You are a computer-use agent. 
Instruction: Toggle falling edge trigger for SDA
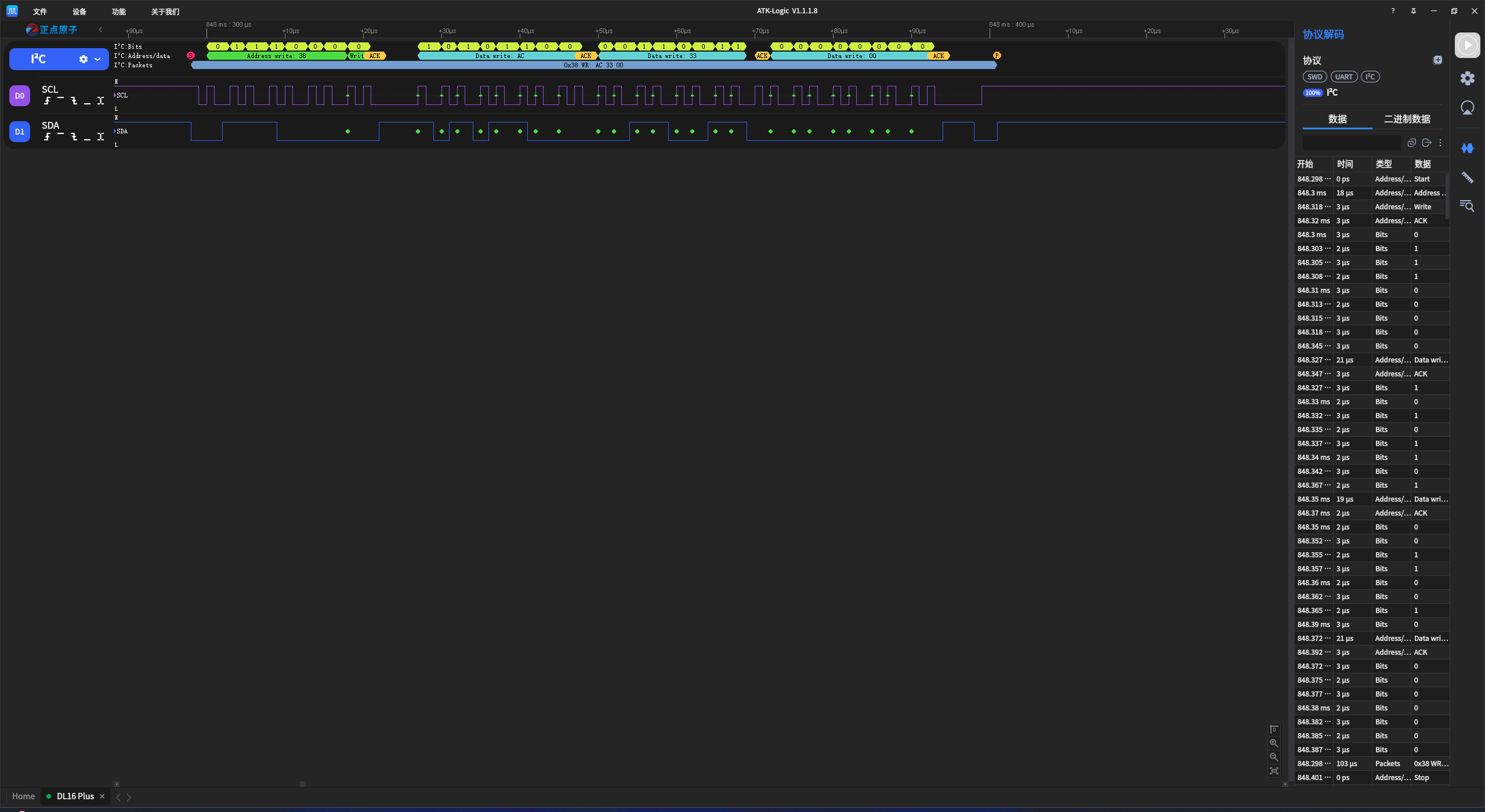(x=74, y=137)
